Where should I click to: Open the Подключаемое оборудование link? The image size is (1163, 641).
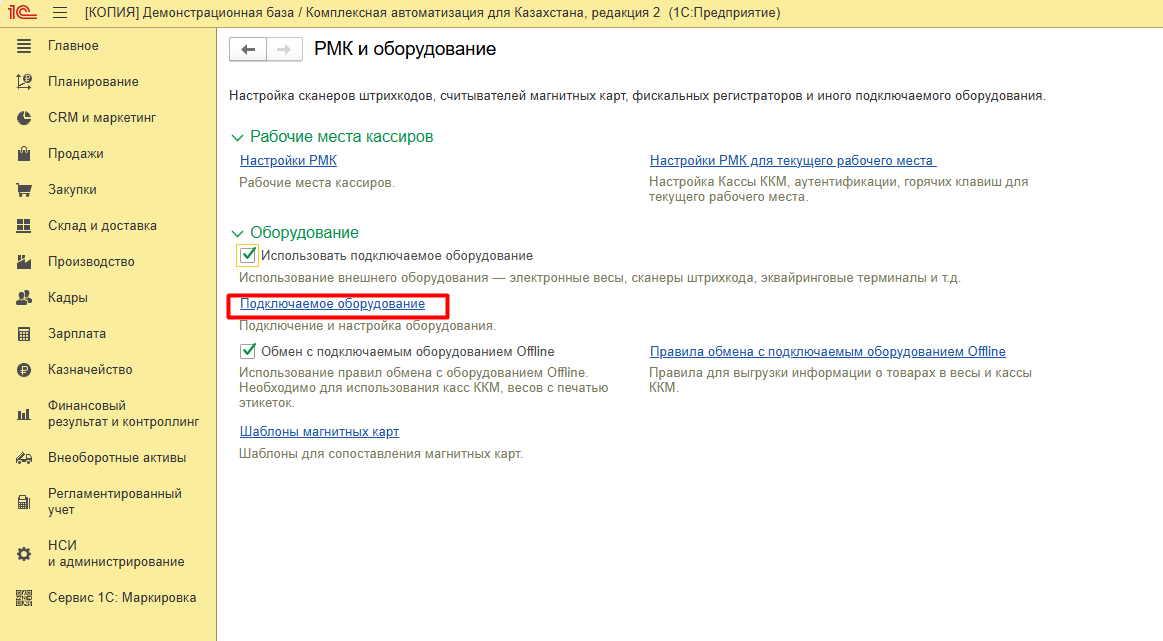tap(332, 304)
